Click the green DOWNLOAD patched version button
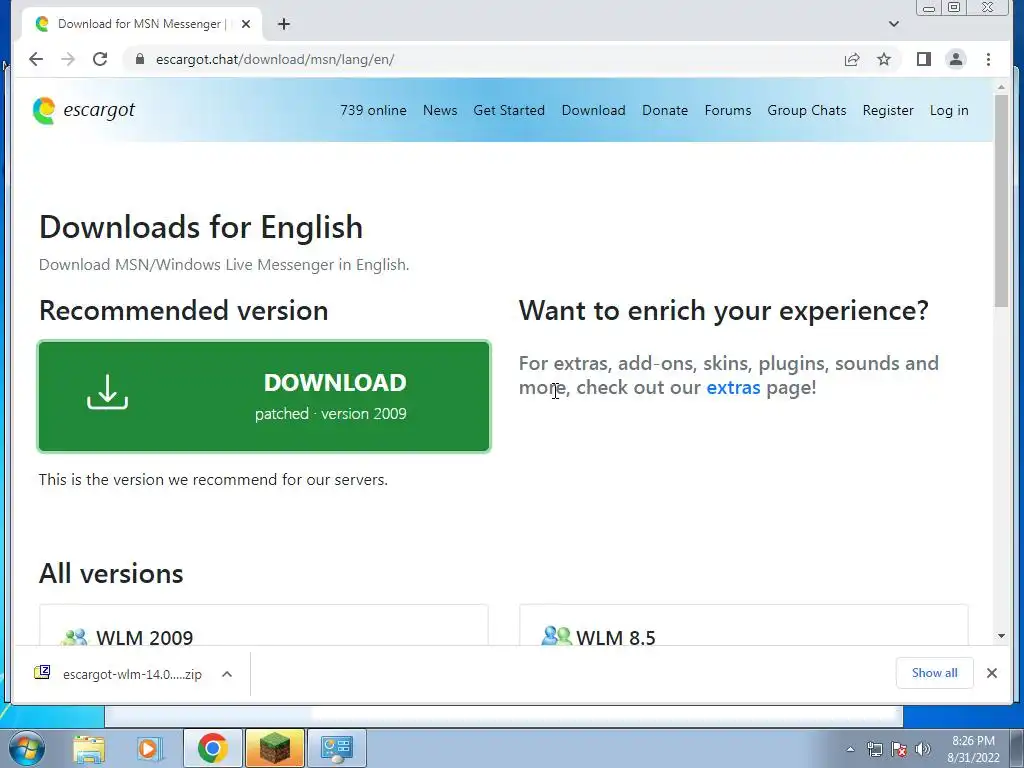 pos(264,396)
